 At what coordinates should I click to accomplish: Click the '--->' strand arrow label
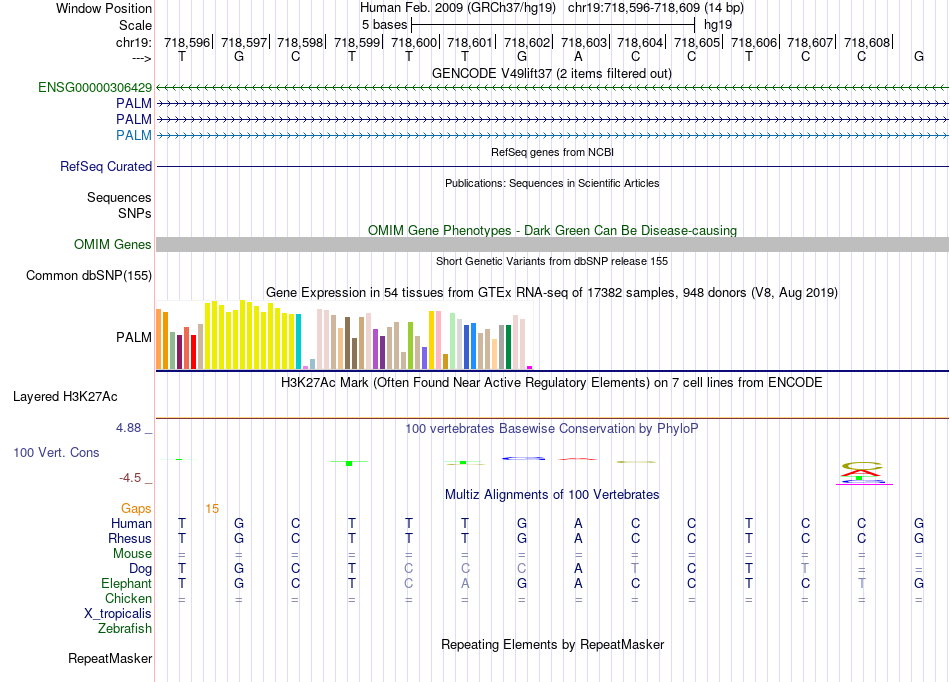pos(142,58)
